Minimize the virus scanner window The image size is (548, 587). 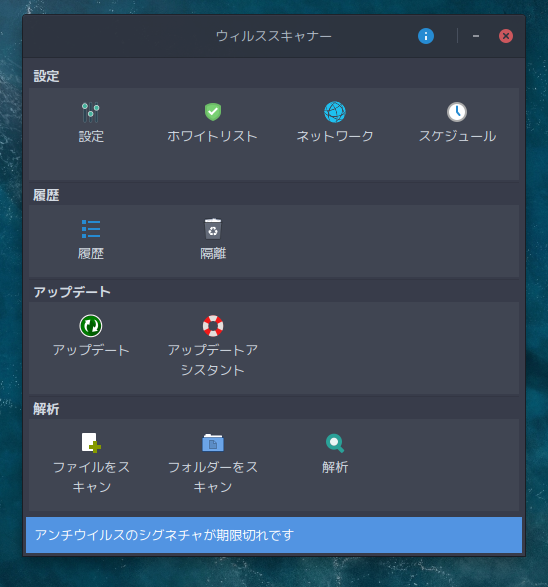point(476,36)
